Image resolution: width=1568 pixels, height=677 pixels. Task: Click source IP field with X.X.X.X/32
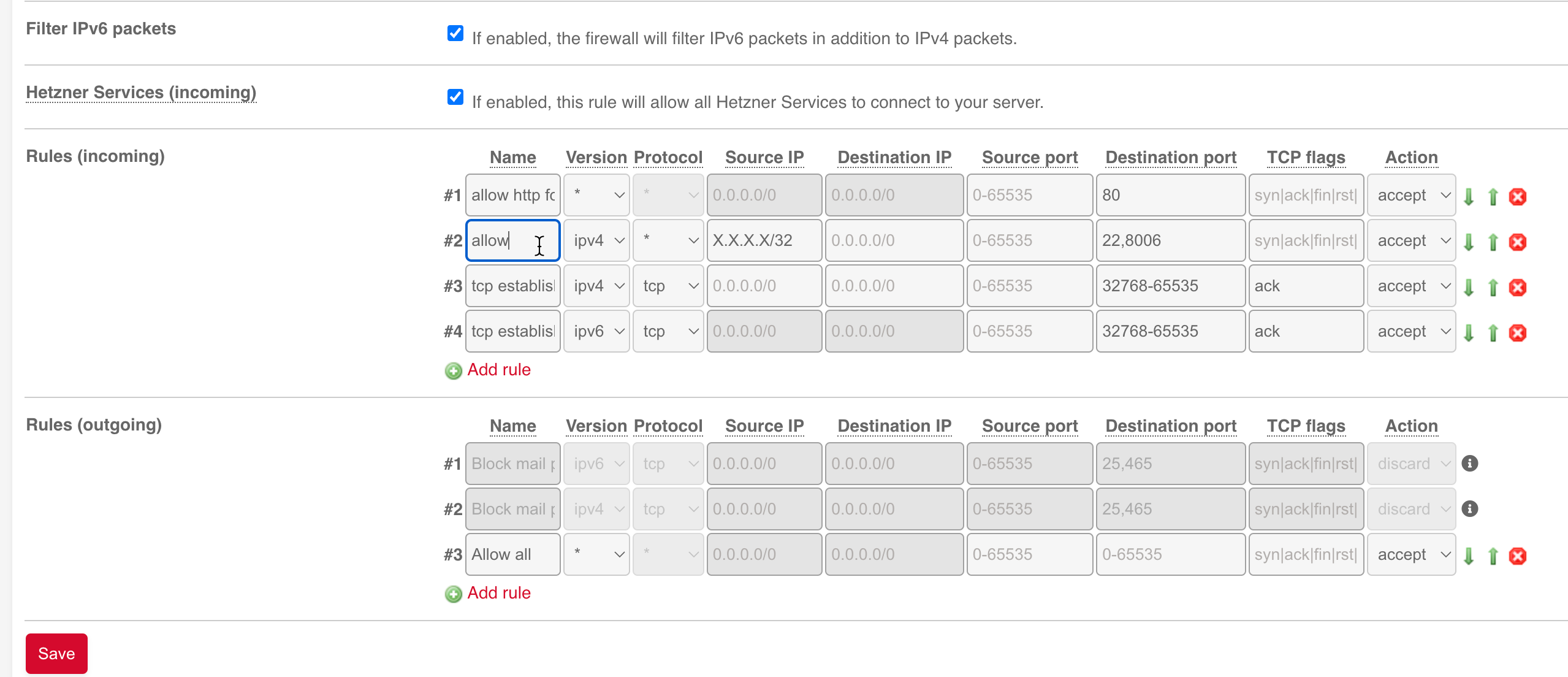tap(764, 240)
